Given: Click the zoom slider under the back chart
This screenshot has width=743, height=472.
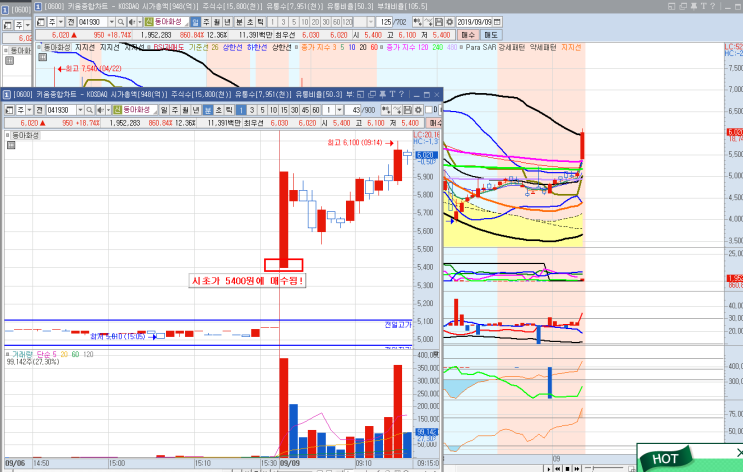Looking at the screenshot, I should (x=604, y=468).
